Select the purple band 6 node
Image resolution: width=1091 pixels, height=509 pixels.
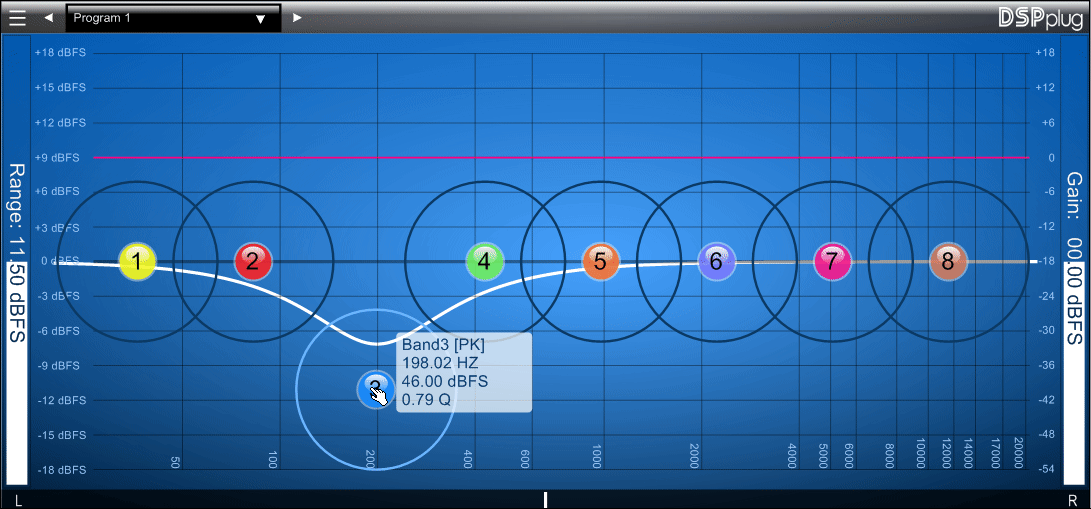point(716,262)
